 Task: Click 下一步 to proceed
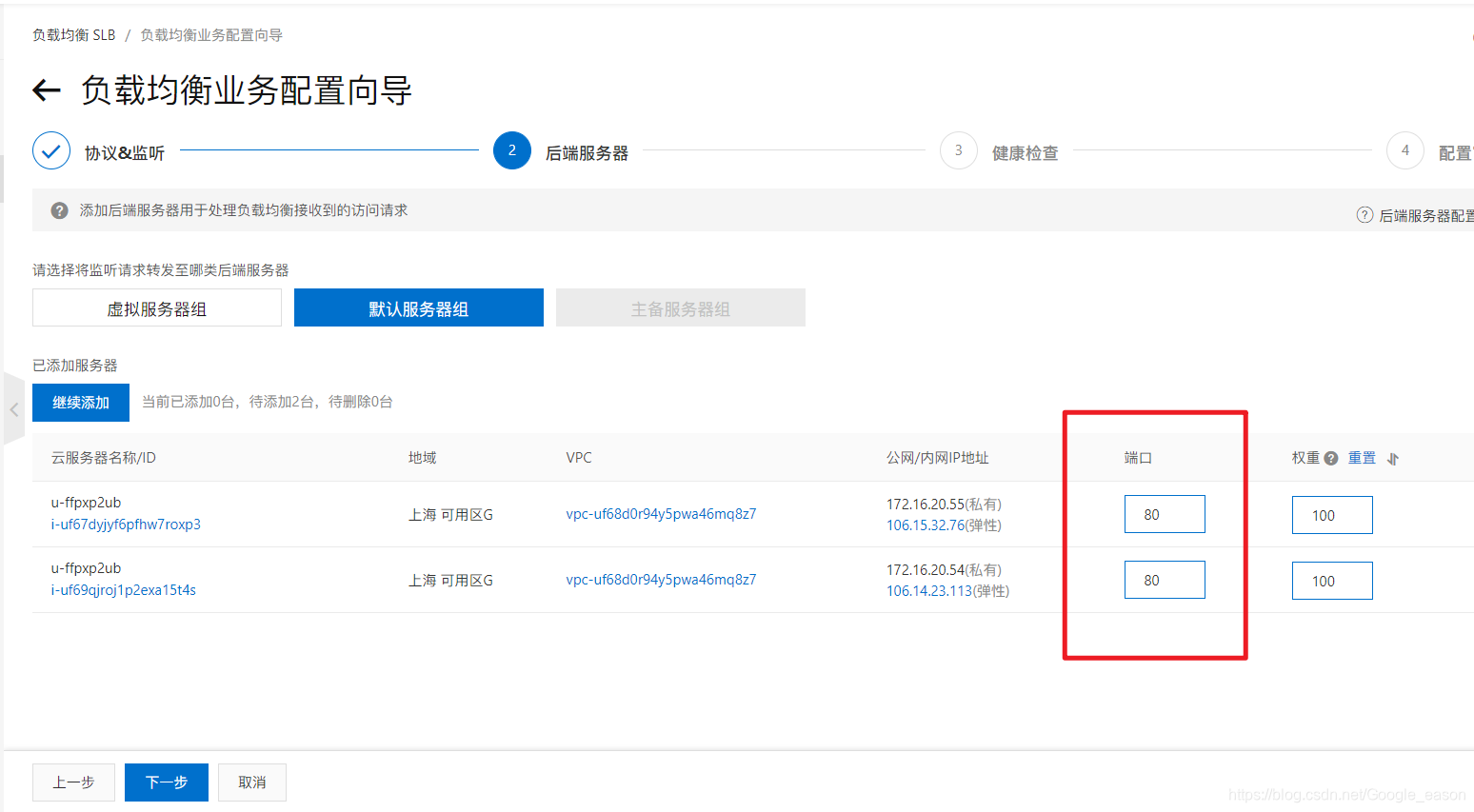click(166, 782)
